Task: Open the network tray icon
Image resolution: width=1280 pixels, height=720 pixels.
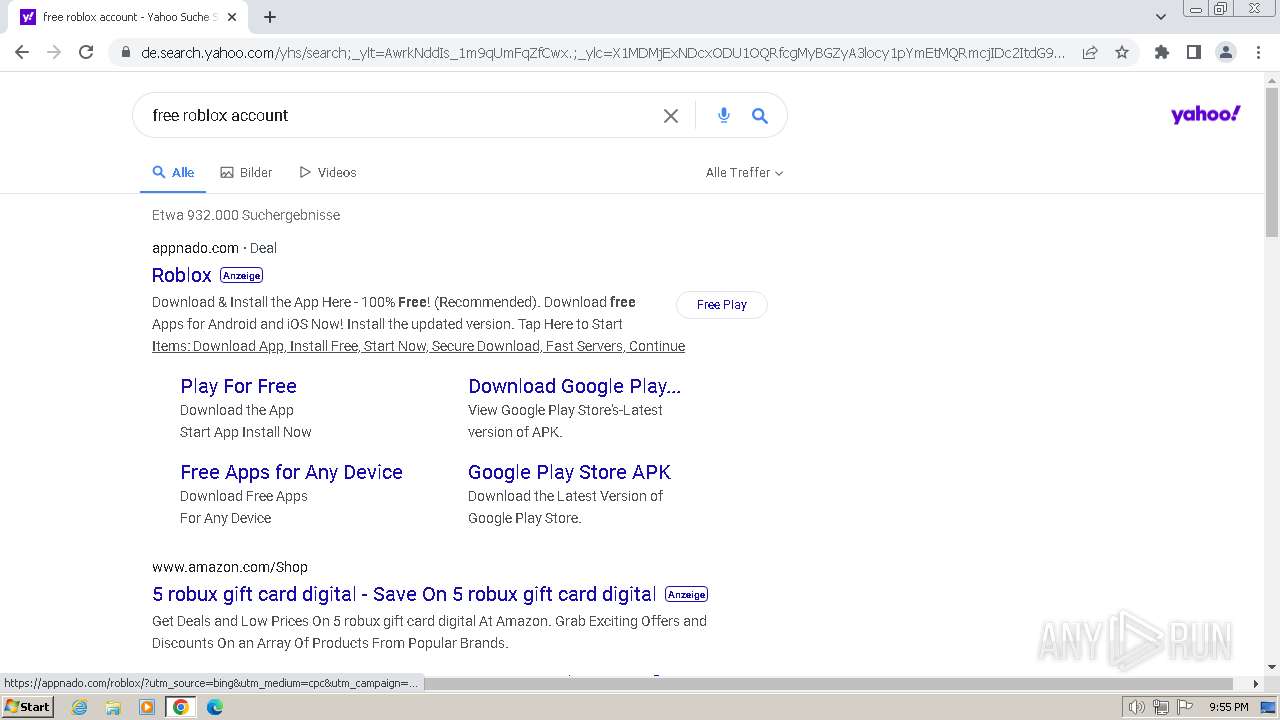Action: (x=1160, y=707)
